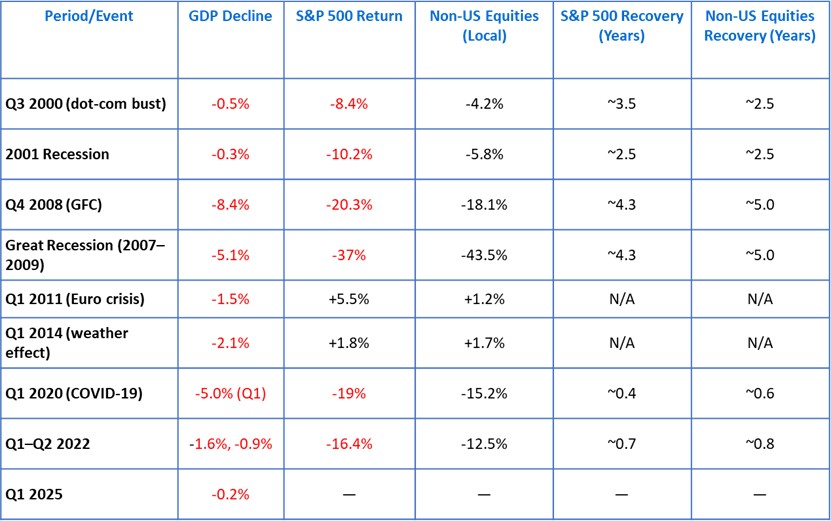Click the Q1 2011 (Euro crisis) label
Image resolution: width=831 pixels, height=521 pixels.
[77, 299]
